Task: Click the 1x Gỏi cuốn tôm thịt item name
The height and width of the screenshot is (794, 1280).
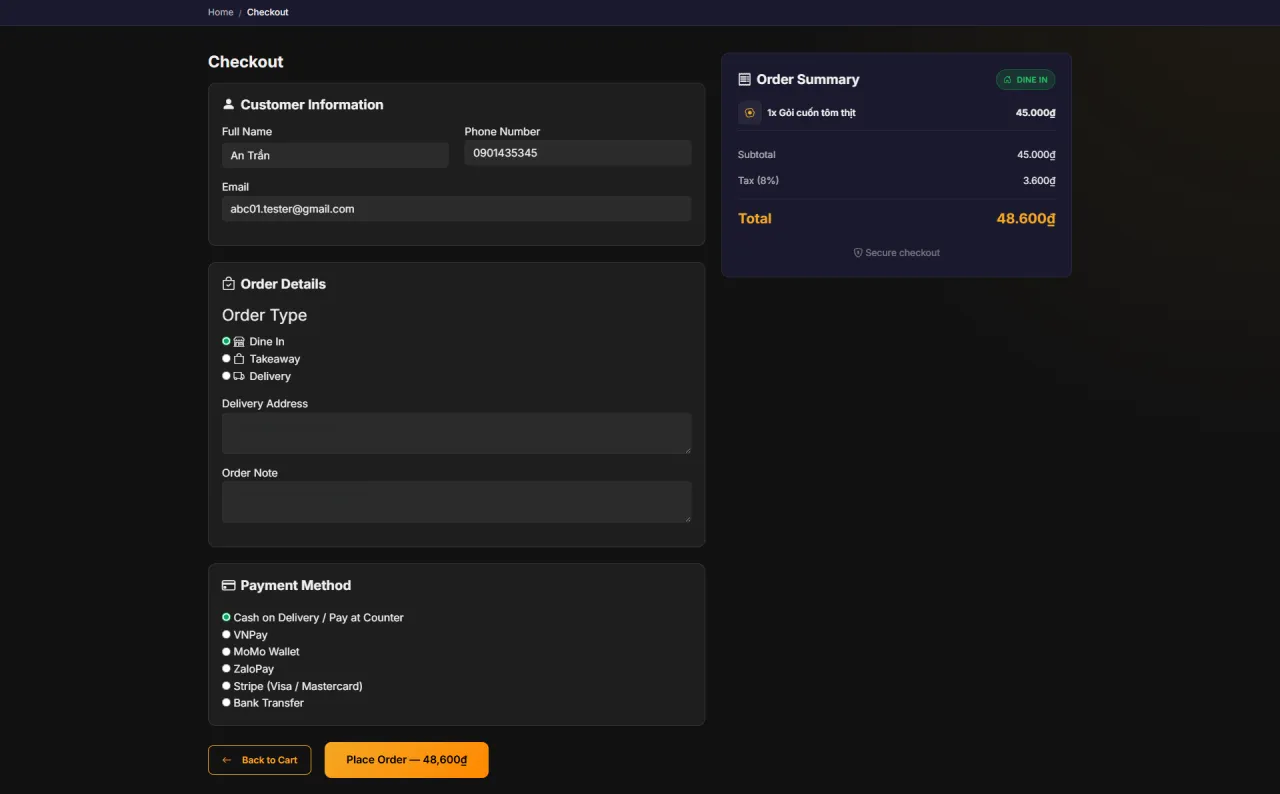Action: [811, 113]
